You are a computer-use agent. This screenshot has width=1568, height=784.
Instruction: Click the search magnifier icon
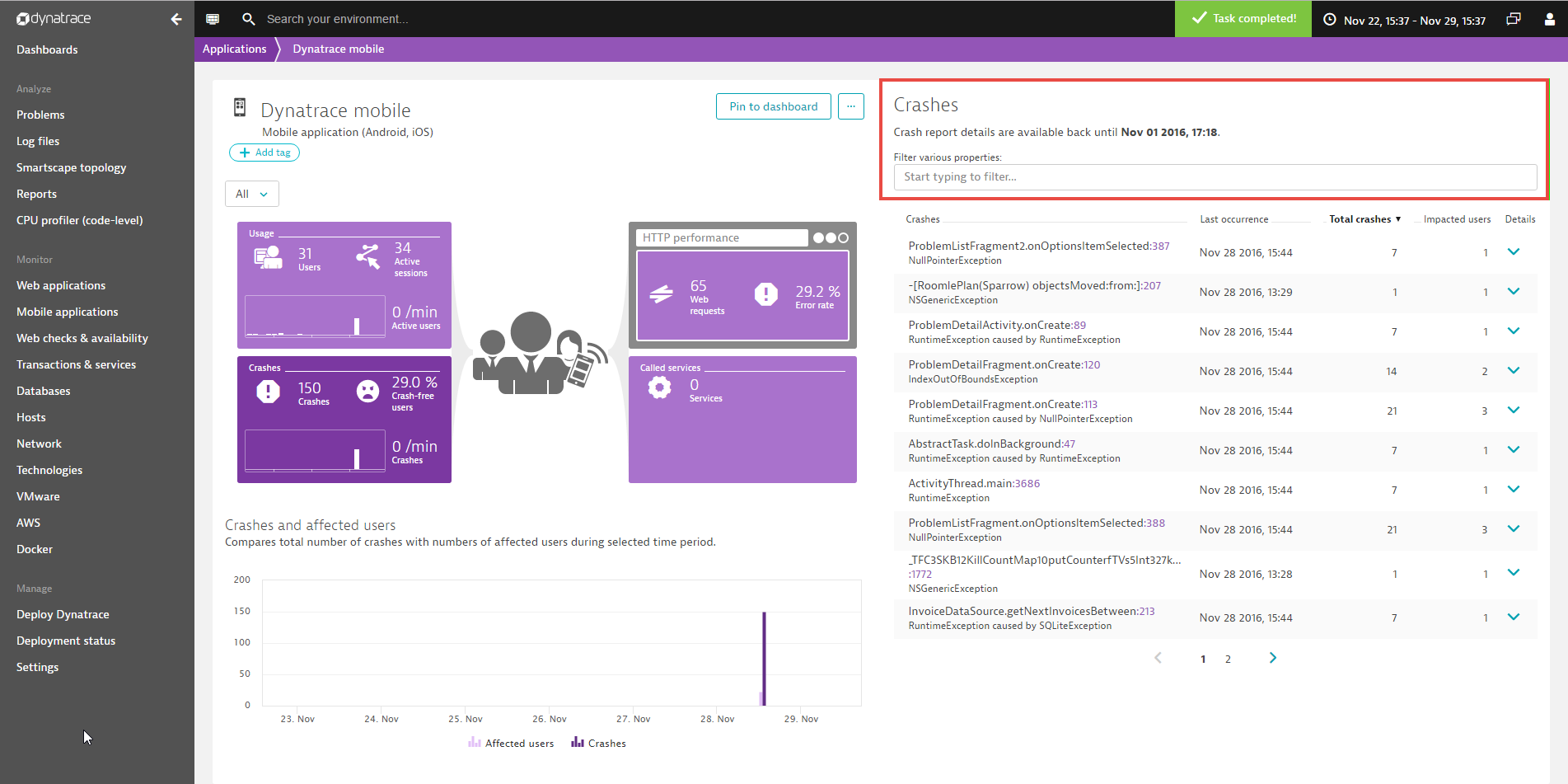(x=248, y=19)
